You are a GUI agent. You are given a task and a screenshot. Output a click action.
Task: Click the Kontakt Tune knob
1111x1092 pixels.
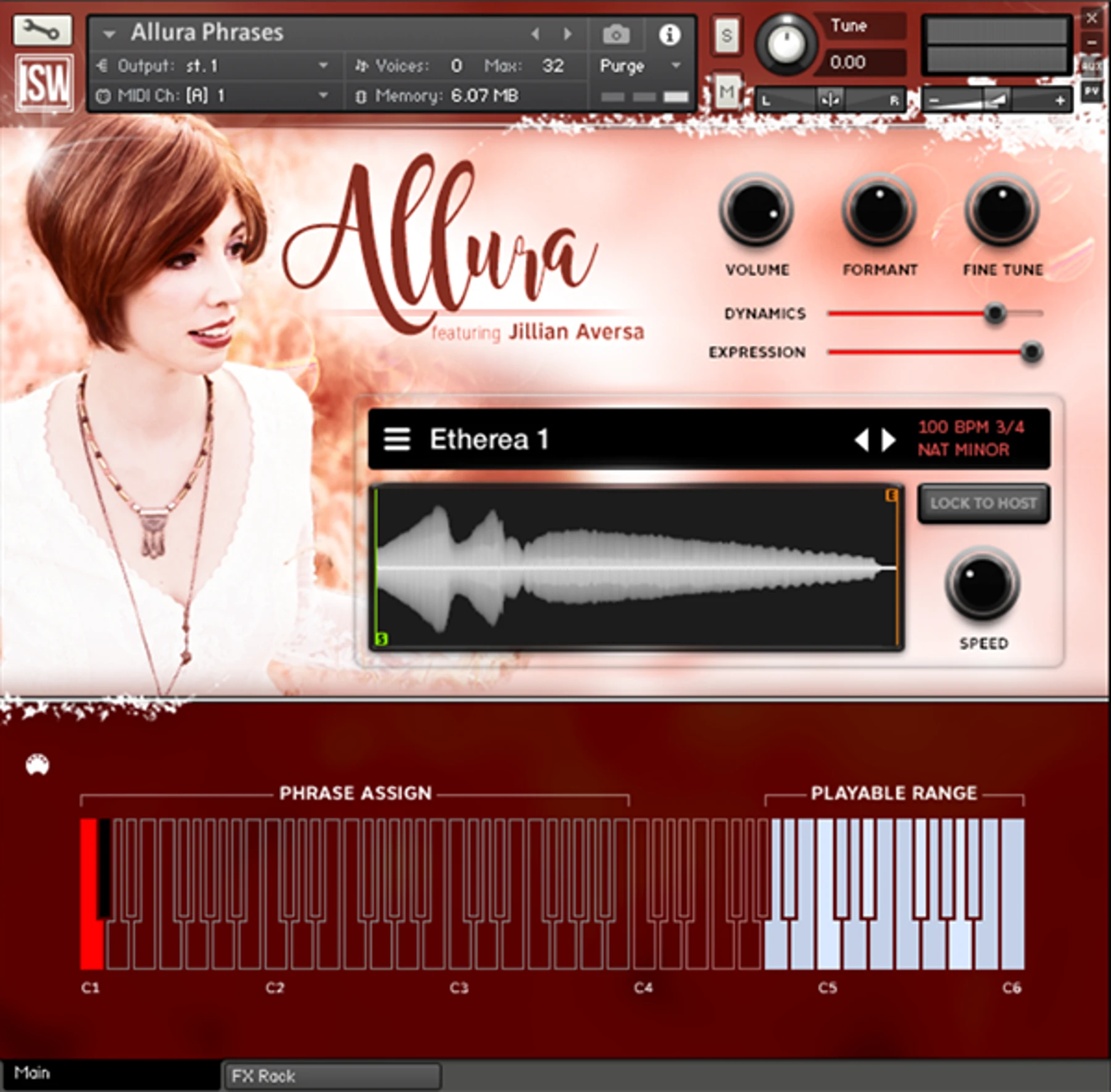coord(785,44)
